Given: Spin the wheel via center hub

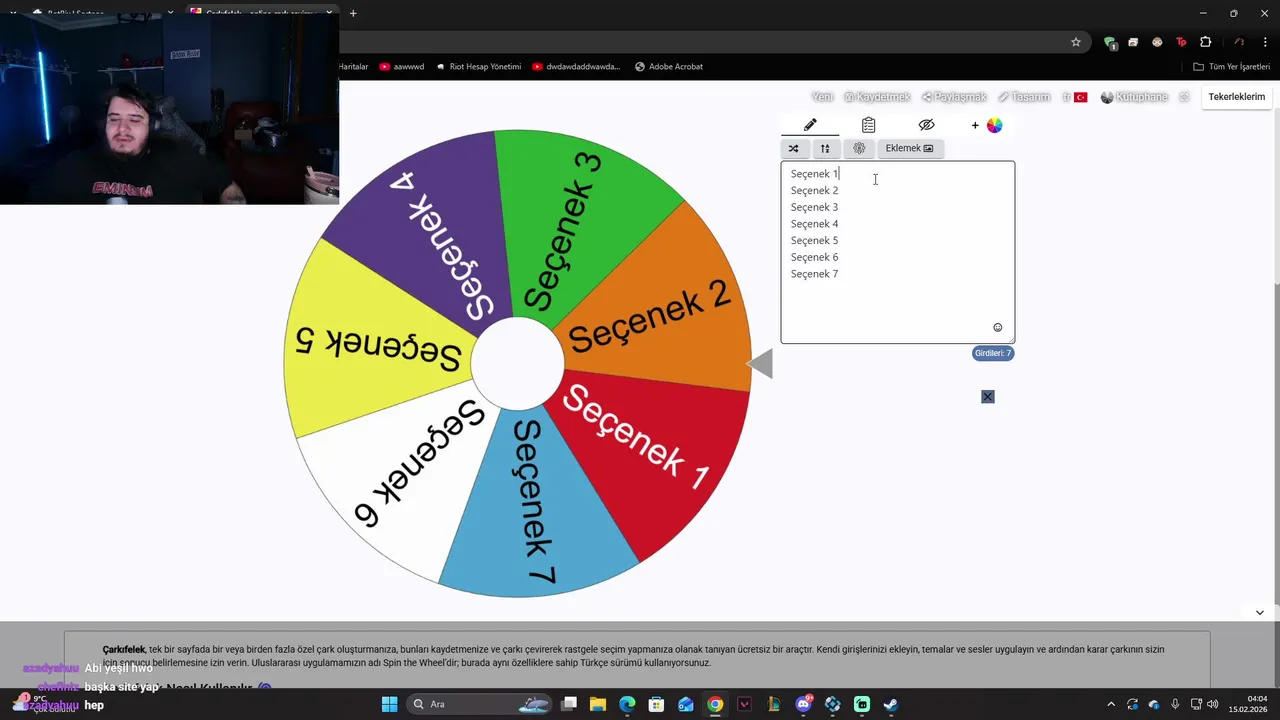Looking at the screenshot, I should [517, 364].
